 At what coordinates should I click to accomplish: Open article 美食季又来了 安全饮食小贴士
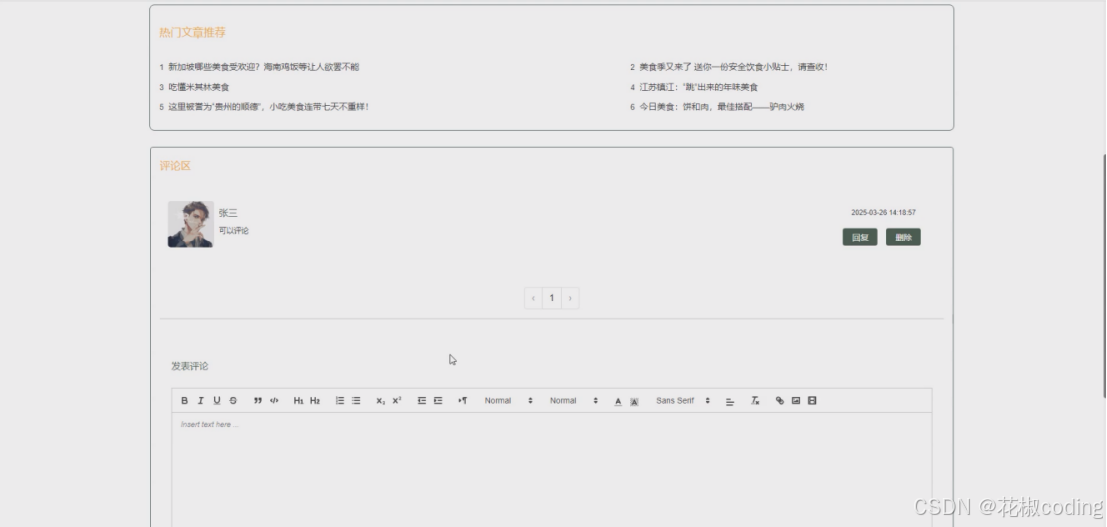(x=734, y=67)
